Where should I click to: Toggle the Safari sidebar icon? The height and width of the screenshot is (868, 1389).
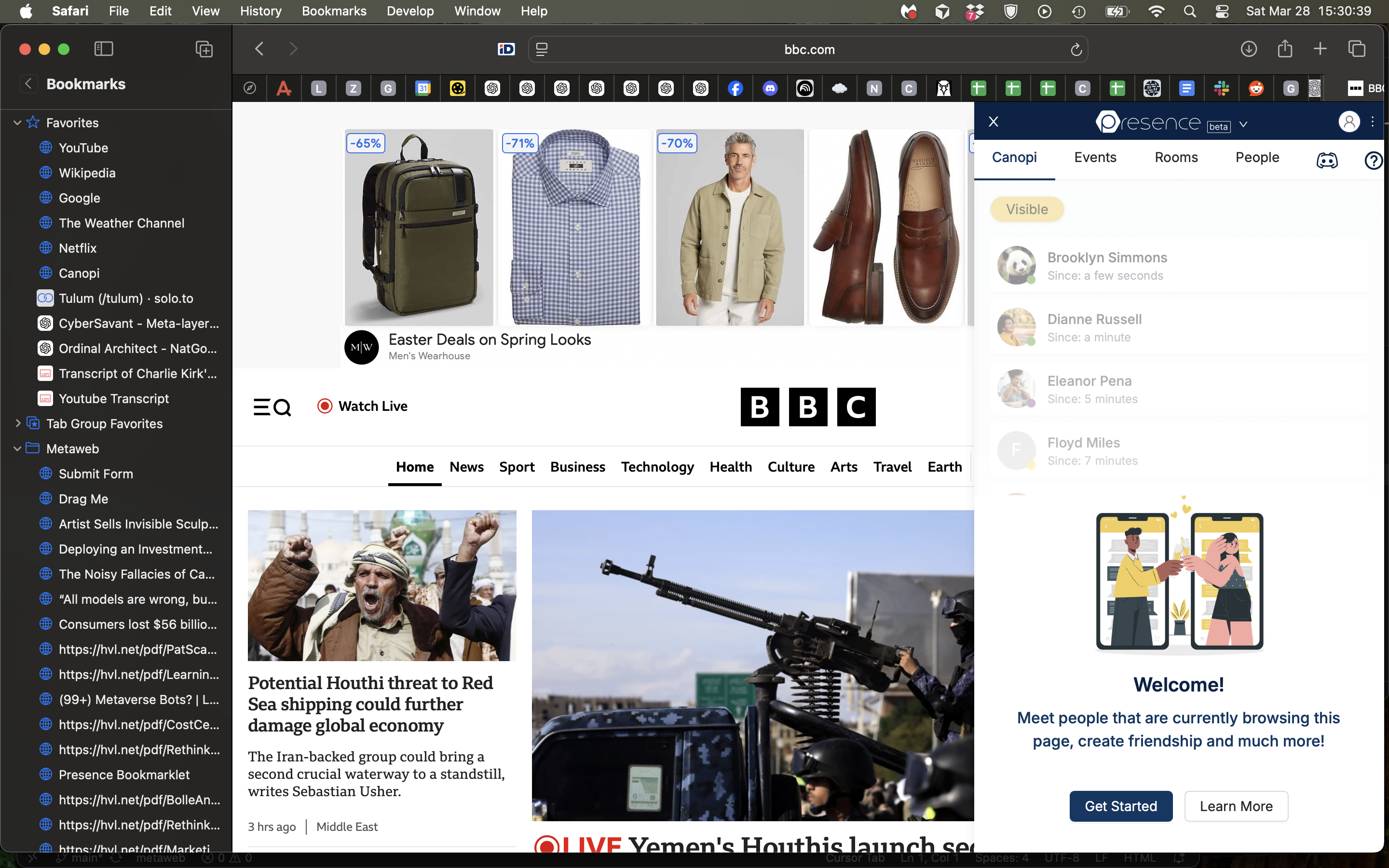coord(104,49)
